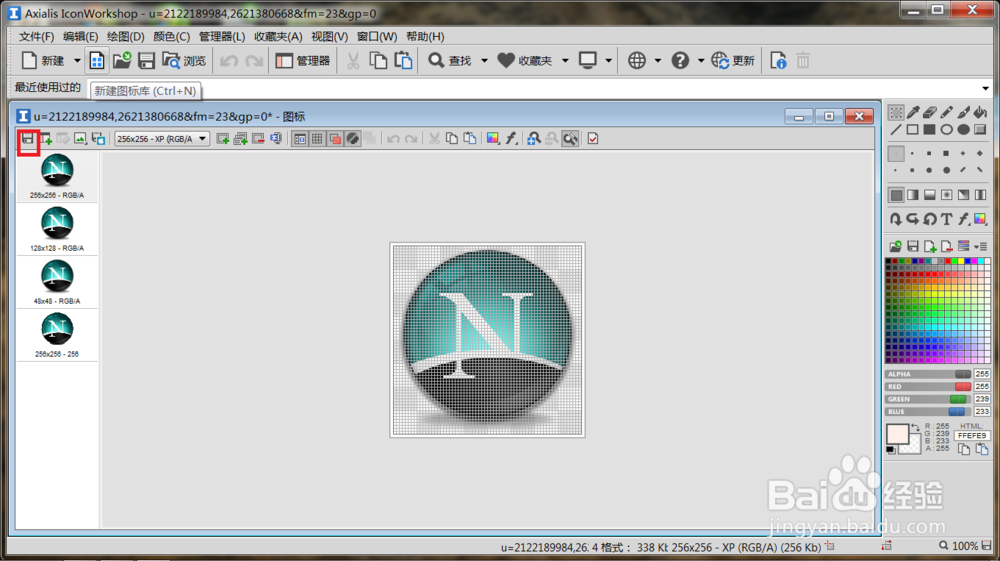Open the 管理器(L) menu
Viewport: 1000px width, 561px height.
click(x=222, y=36)
